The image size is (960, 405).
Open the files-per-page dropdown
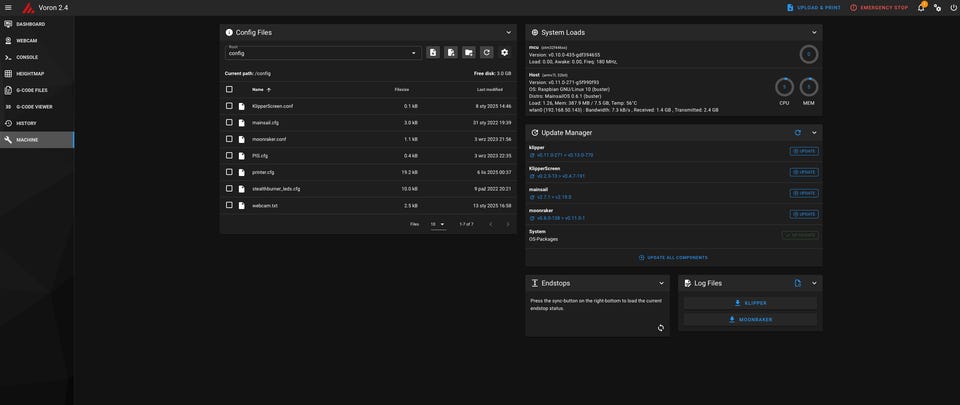(437, 225)
